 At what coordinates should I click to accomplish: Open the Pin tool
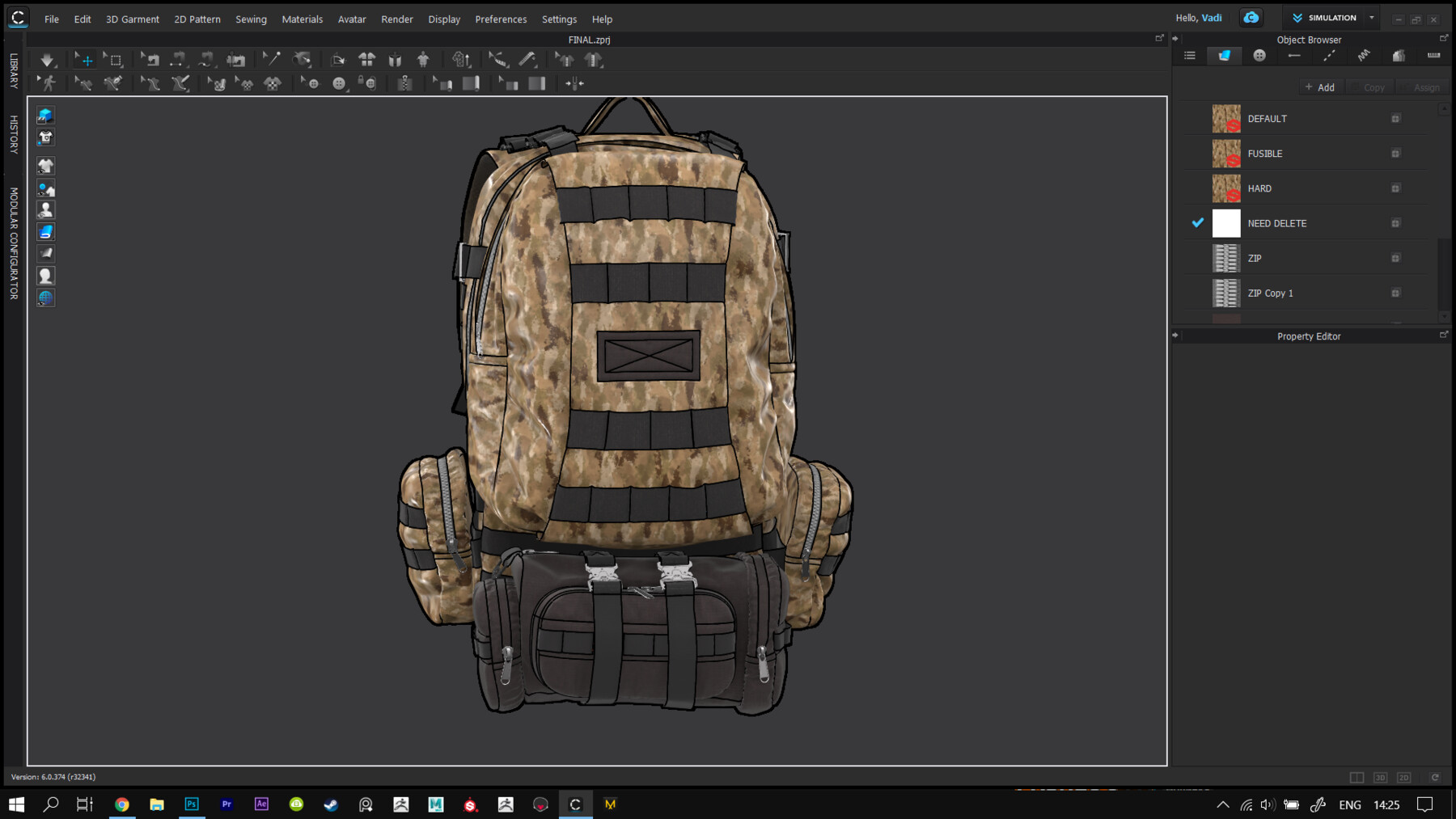271,59
